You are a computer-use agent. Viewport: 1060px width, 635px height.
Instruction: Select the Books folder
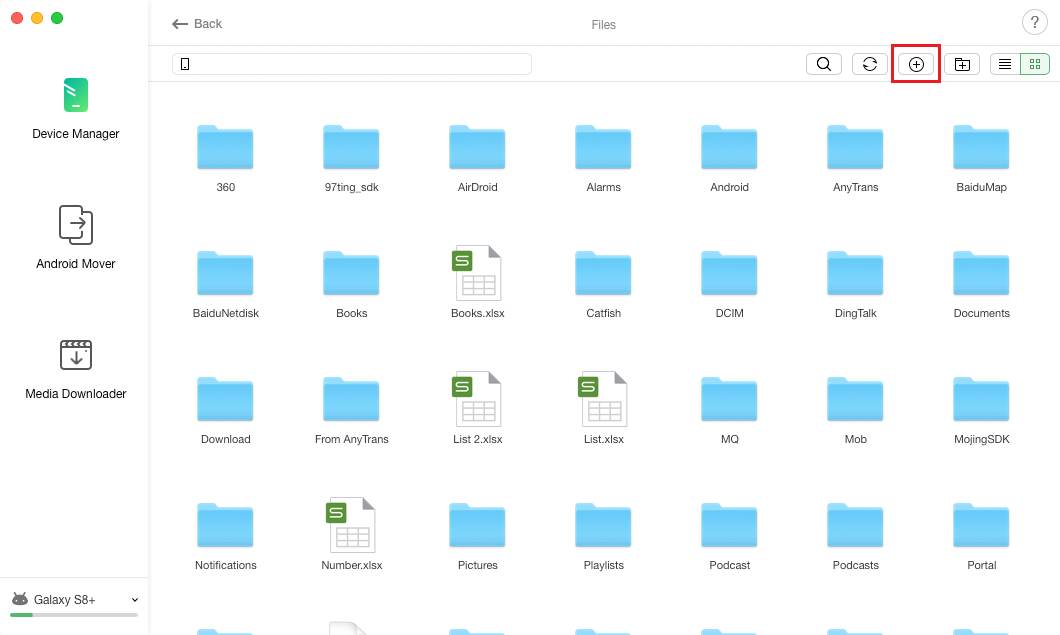point(352,273)
